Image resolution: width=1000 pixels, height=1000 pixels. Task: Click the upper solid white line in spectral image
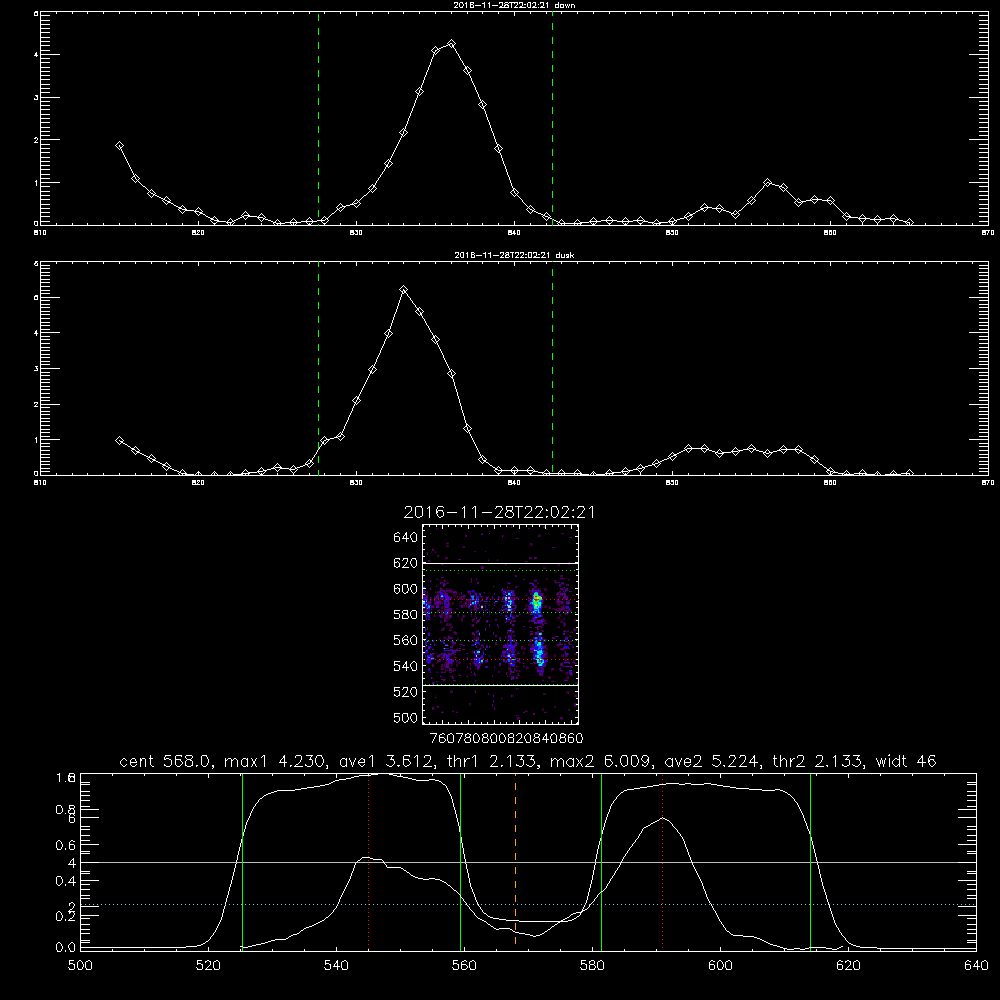point(500,563)
